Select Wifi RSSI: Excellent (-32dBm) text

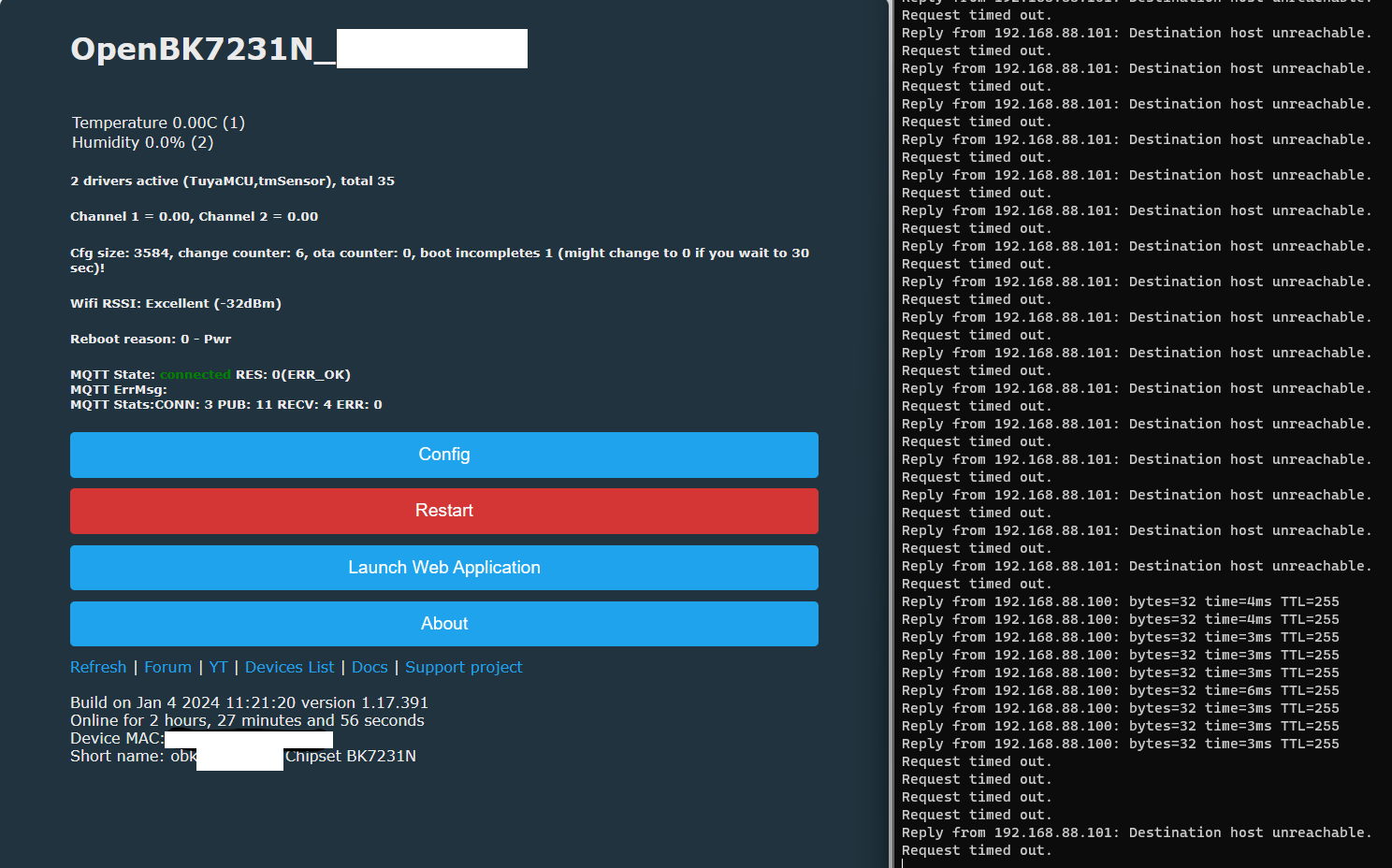coord(176,303)
